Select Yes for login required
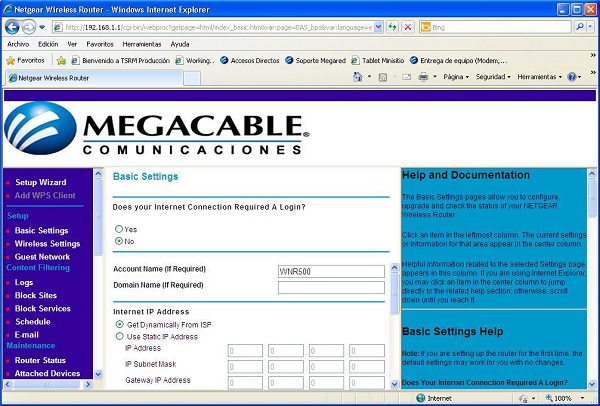Viewport: 600px width, 406px height. 119,229
